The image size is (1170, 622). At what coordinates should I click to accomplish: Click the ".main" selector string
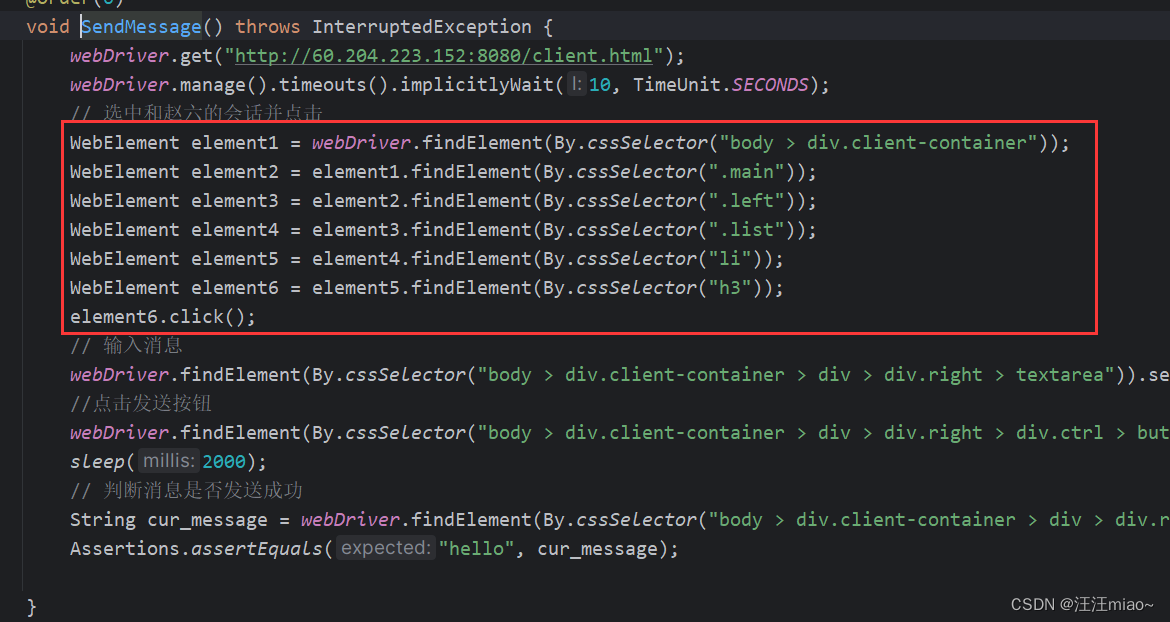click(x=746, y=172)
